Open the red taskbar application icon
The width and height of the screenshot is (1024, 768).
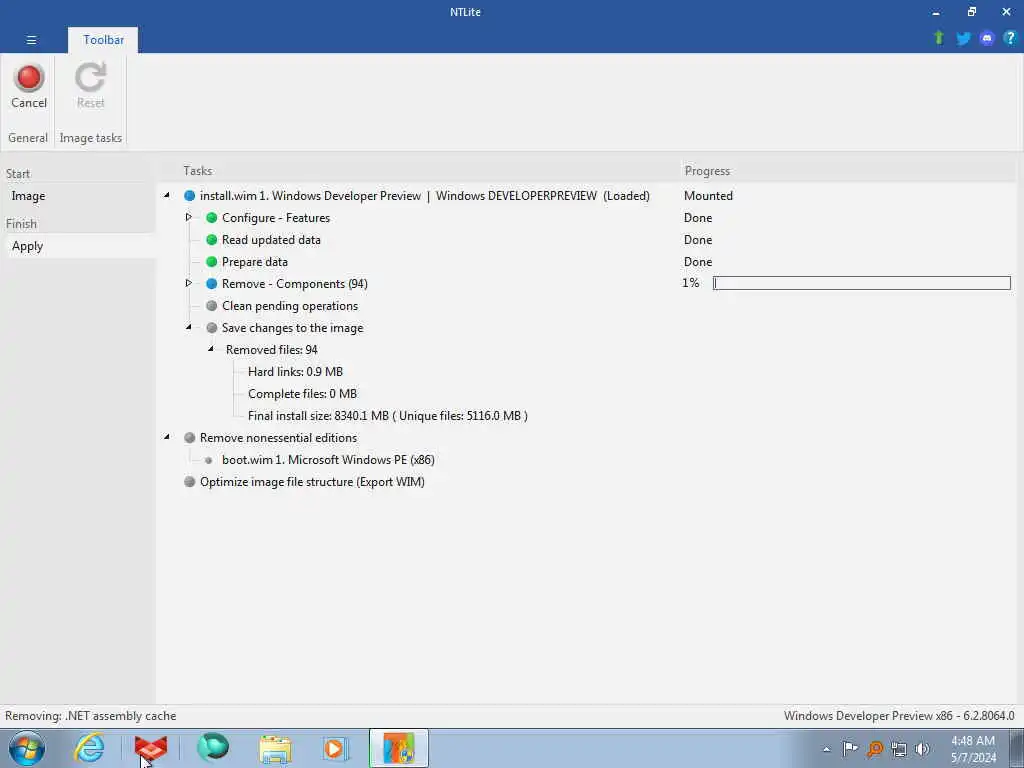coord(150,748)
